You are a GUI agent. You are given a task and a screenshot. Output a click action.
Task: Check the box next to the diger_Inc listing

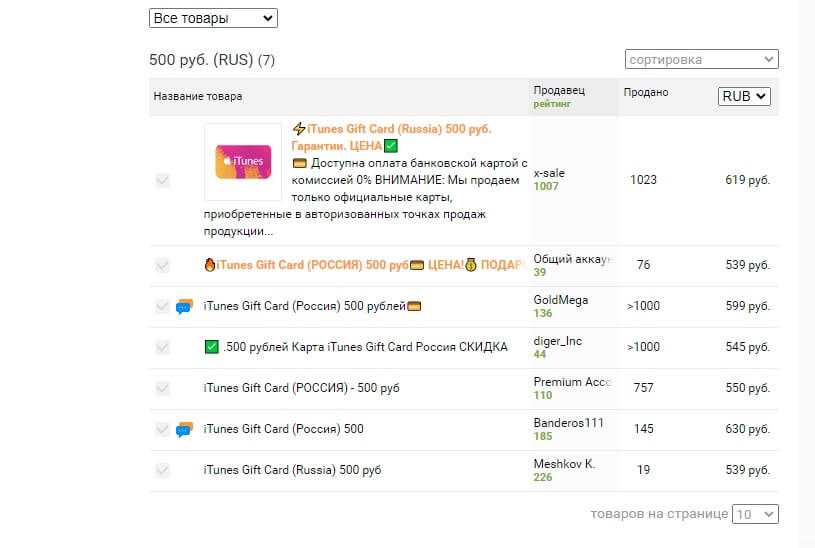(x=162, y=347)
